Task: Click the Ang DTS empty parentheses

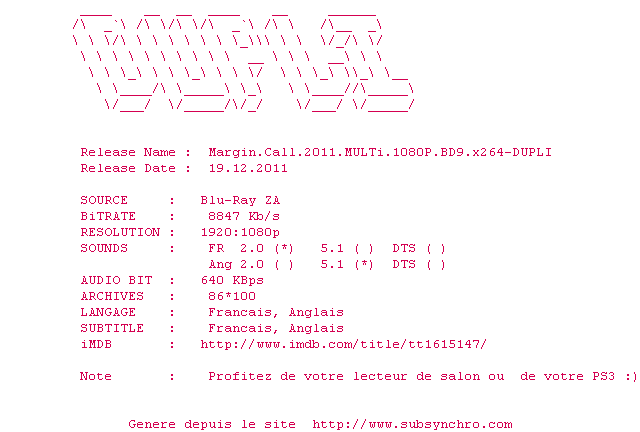Action: (x=436, y=265)
